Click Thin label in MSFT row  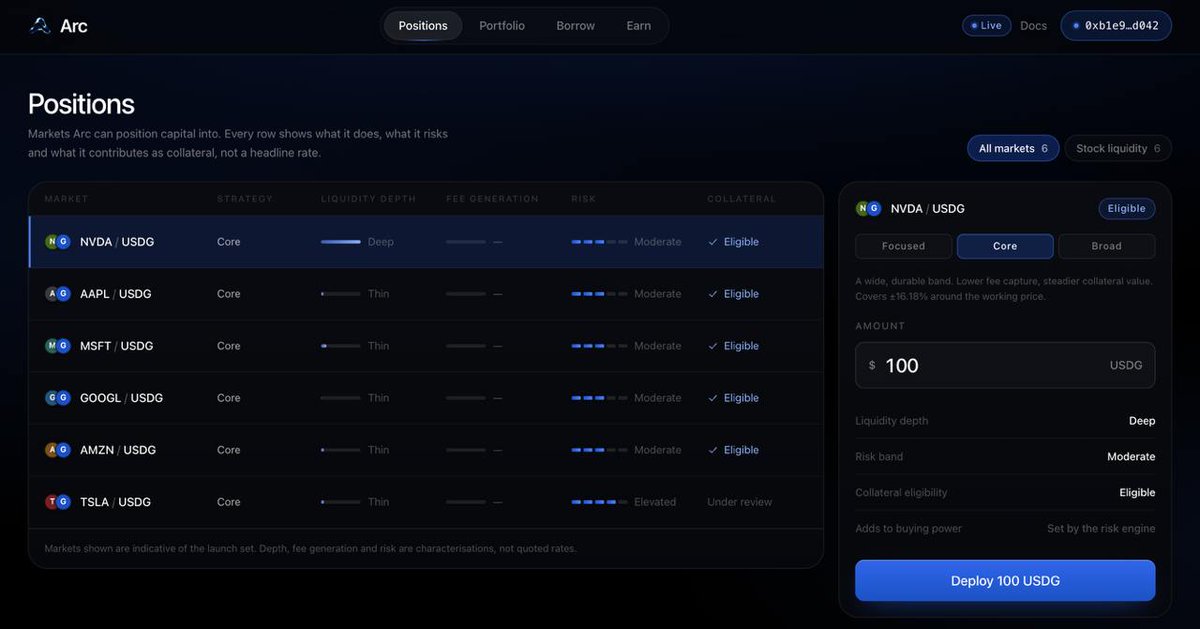point(379,346)
